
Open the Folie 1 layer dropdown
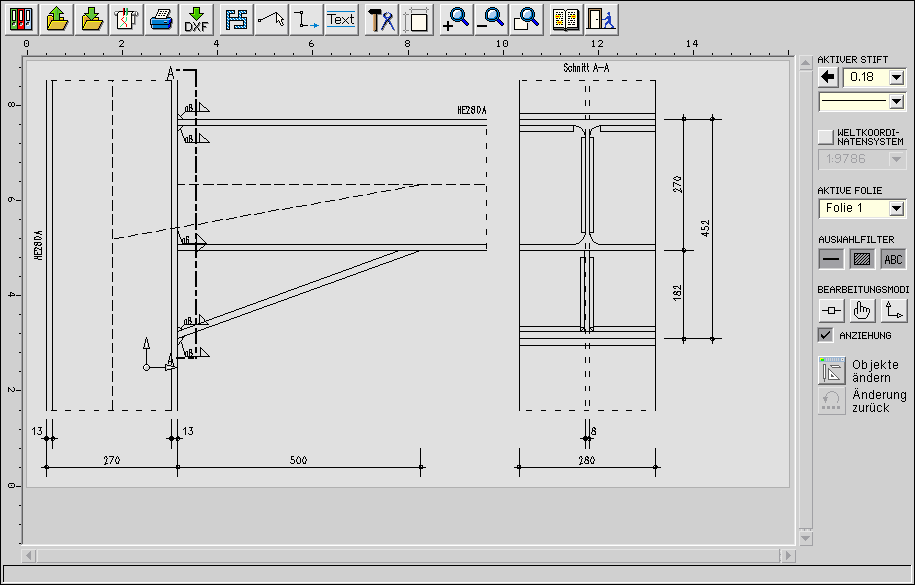pyautogui.click(x=896, y=208)
